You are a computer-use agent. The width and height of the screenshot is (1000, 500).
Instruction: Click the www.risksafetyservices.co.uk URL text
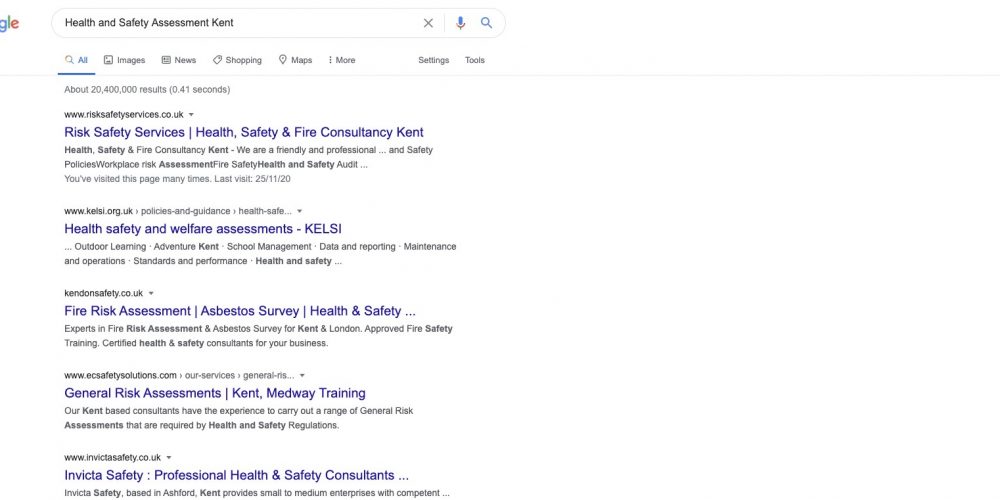(124, 115)
